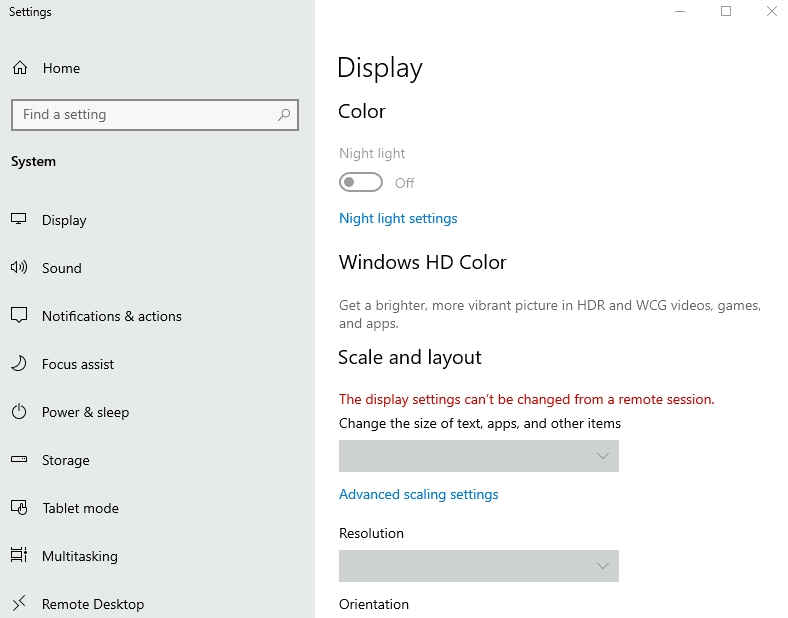Toggle the Night light switch
The image size is (788, 618).
pos(361,182)
